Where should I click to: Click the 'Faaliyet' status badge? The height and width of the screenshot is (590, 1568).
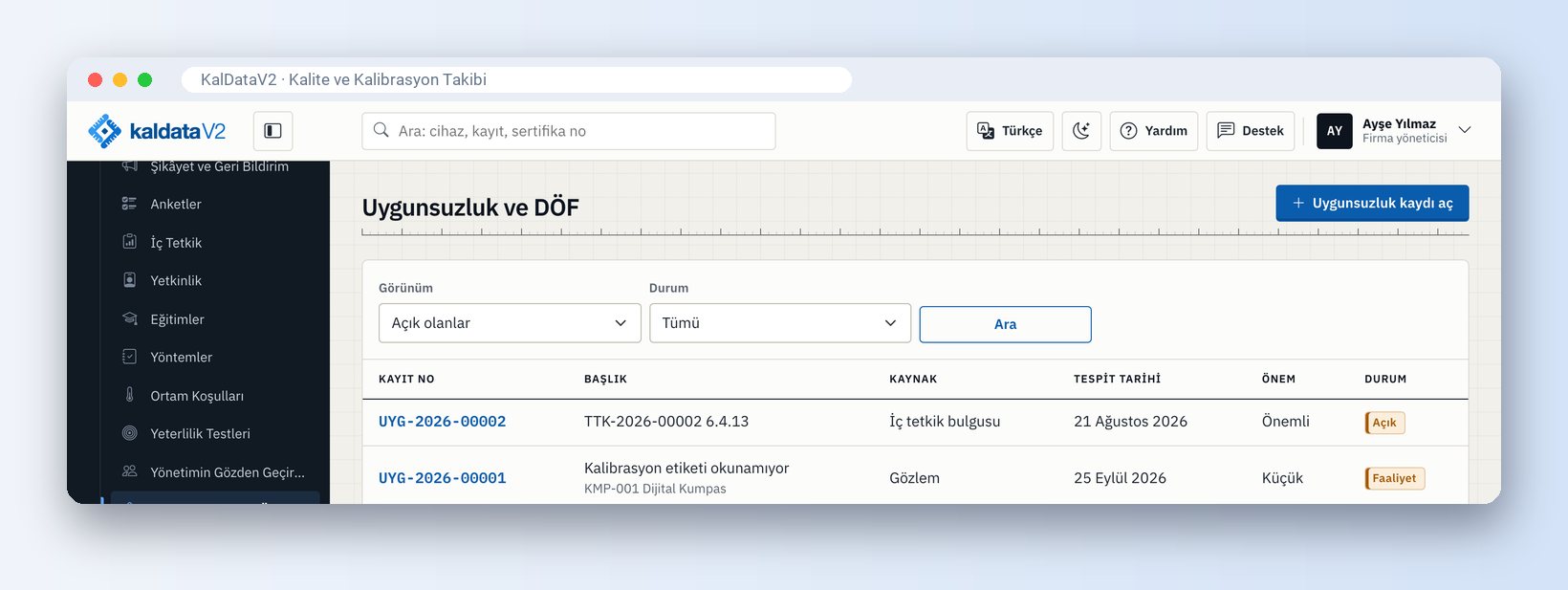pos(1394,478)
